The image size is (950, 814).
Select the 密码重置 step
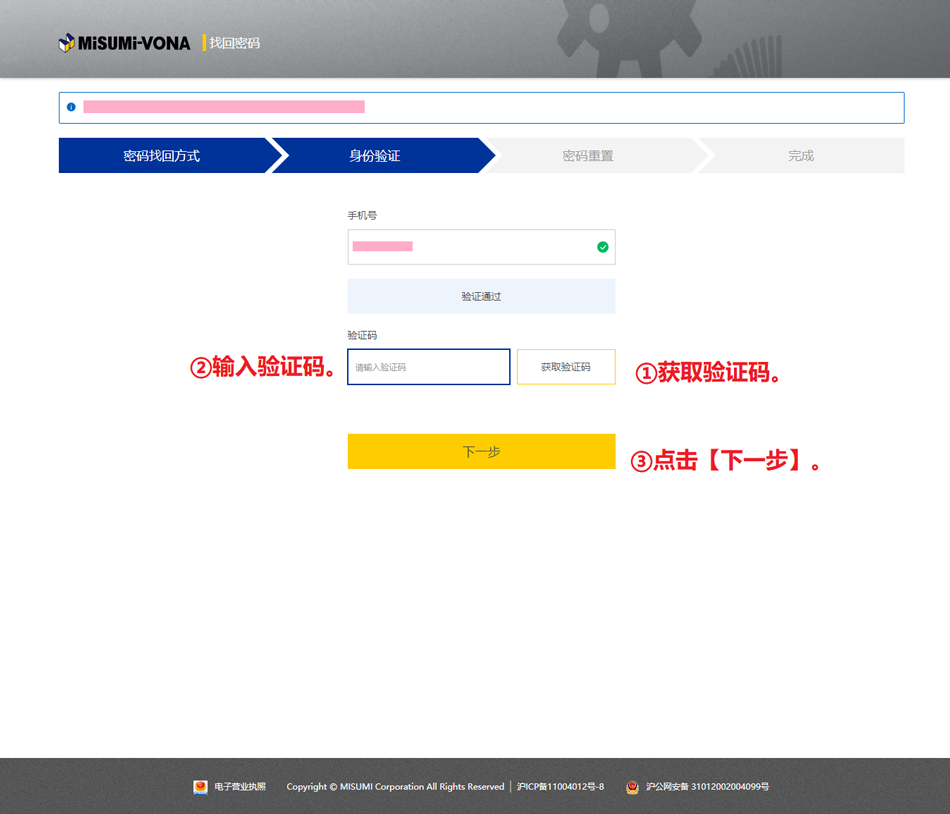pos(588,156)
